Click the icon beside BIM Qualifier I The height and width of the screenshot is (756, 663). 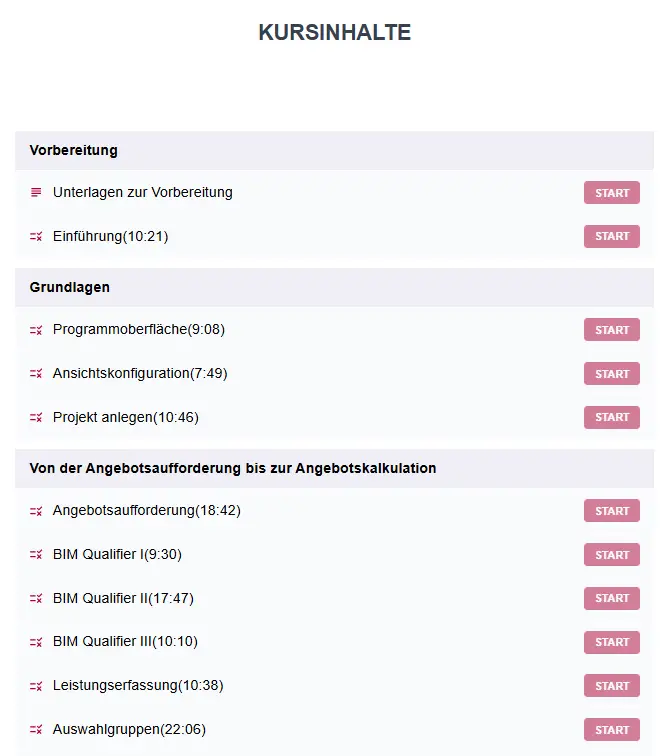pyautogui.click(x=36, y=555)
